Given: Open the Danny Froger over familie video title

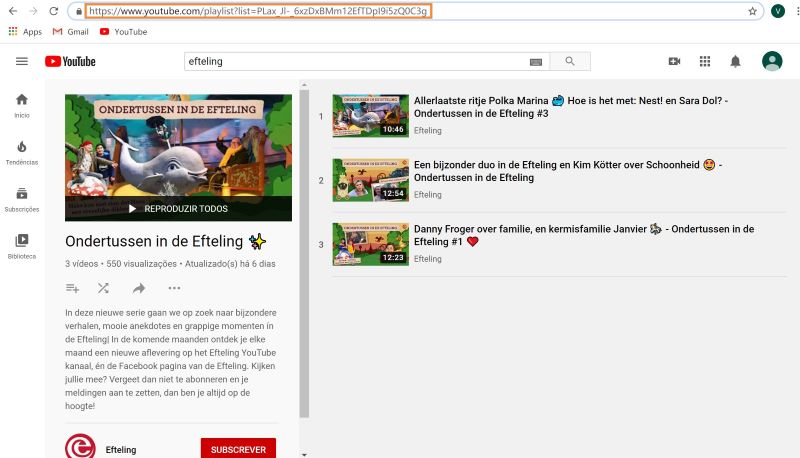Looking at the screenshot, I should click(x=584, y=236).
